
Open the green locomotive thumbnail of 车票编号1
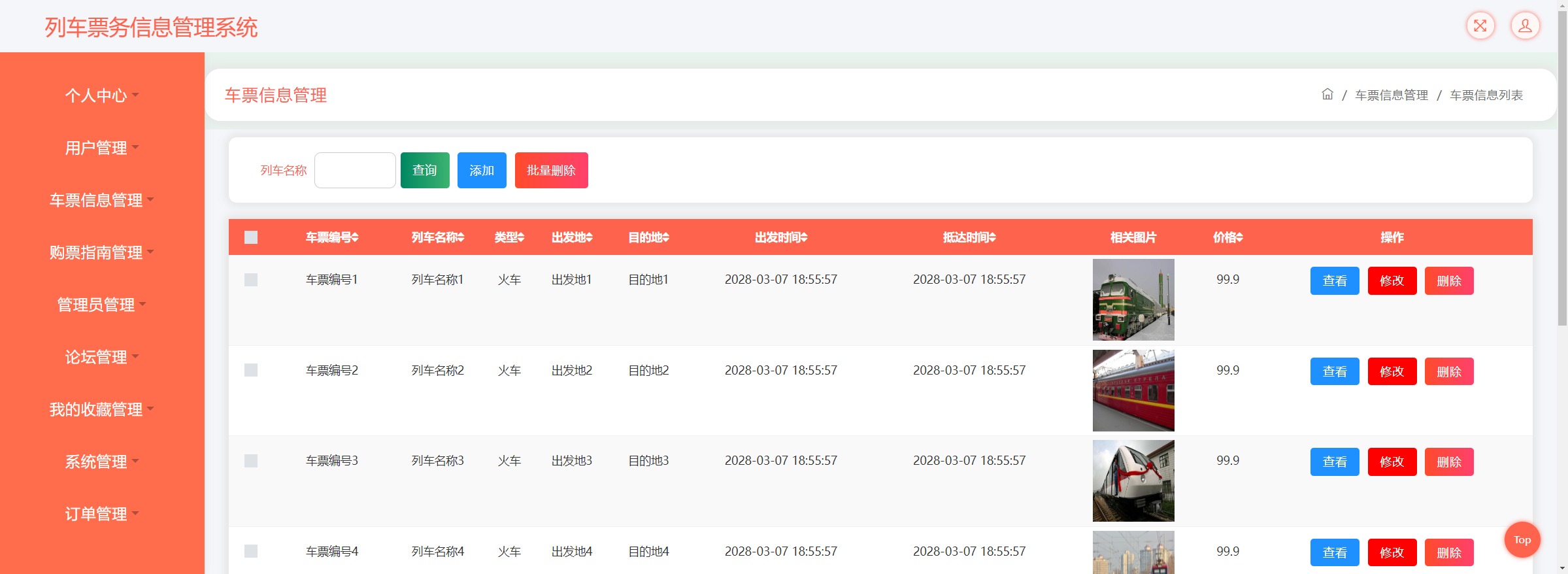tap(1133, 299)
